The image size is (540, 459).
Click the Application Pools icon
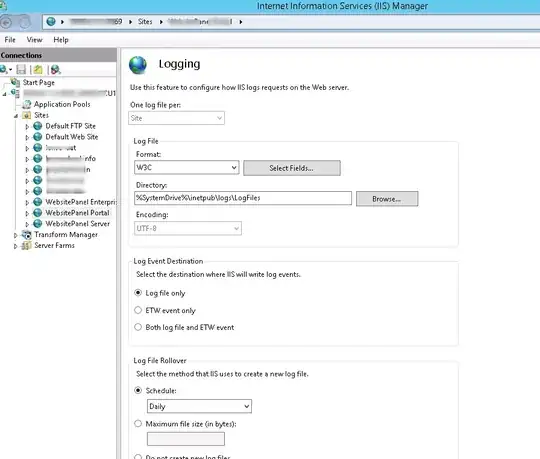coord(27,104)
